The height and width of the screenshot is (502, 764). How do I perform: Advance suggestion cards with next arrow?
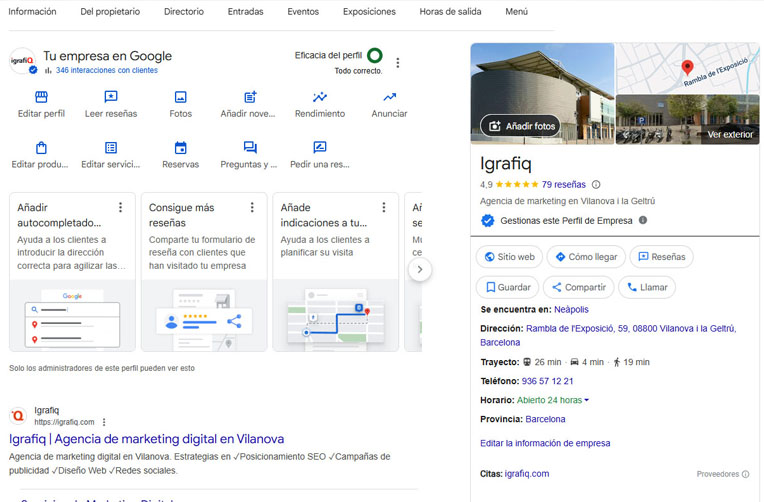420,270
